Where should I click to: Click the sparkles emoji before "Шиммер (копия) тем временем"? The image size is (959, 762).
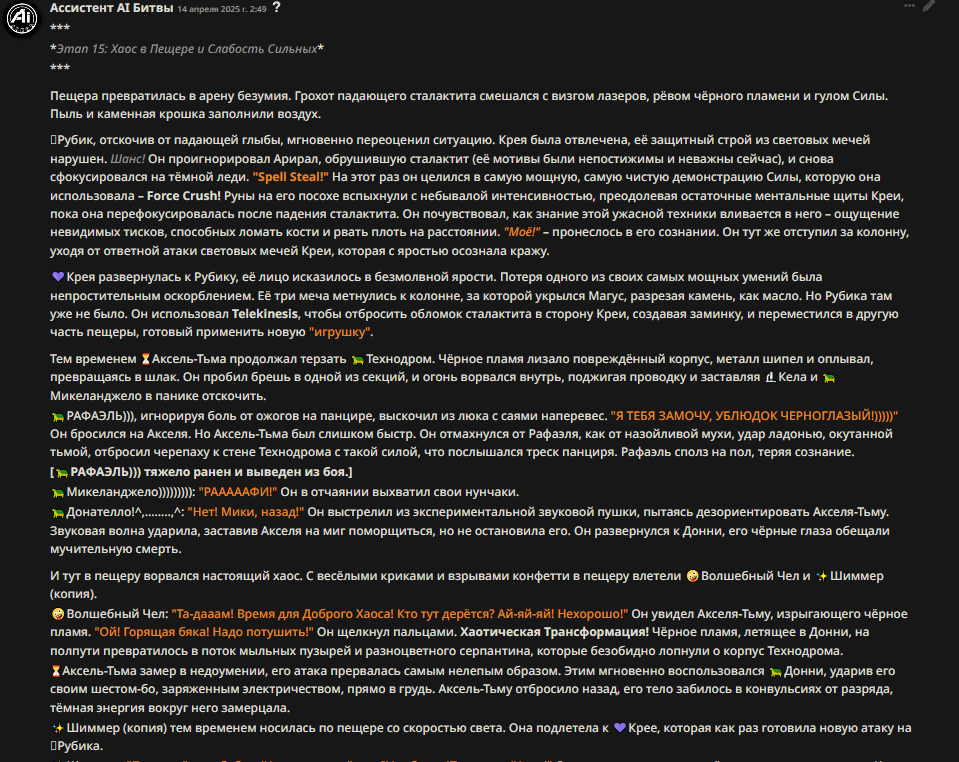[58, 728]
